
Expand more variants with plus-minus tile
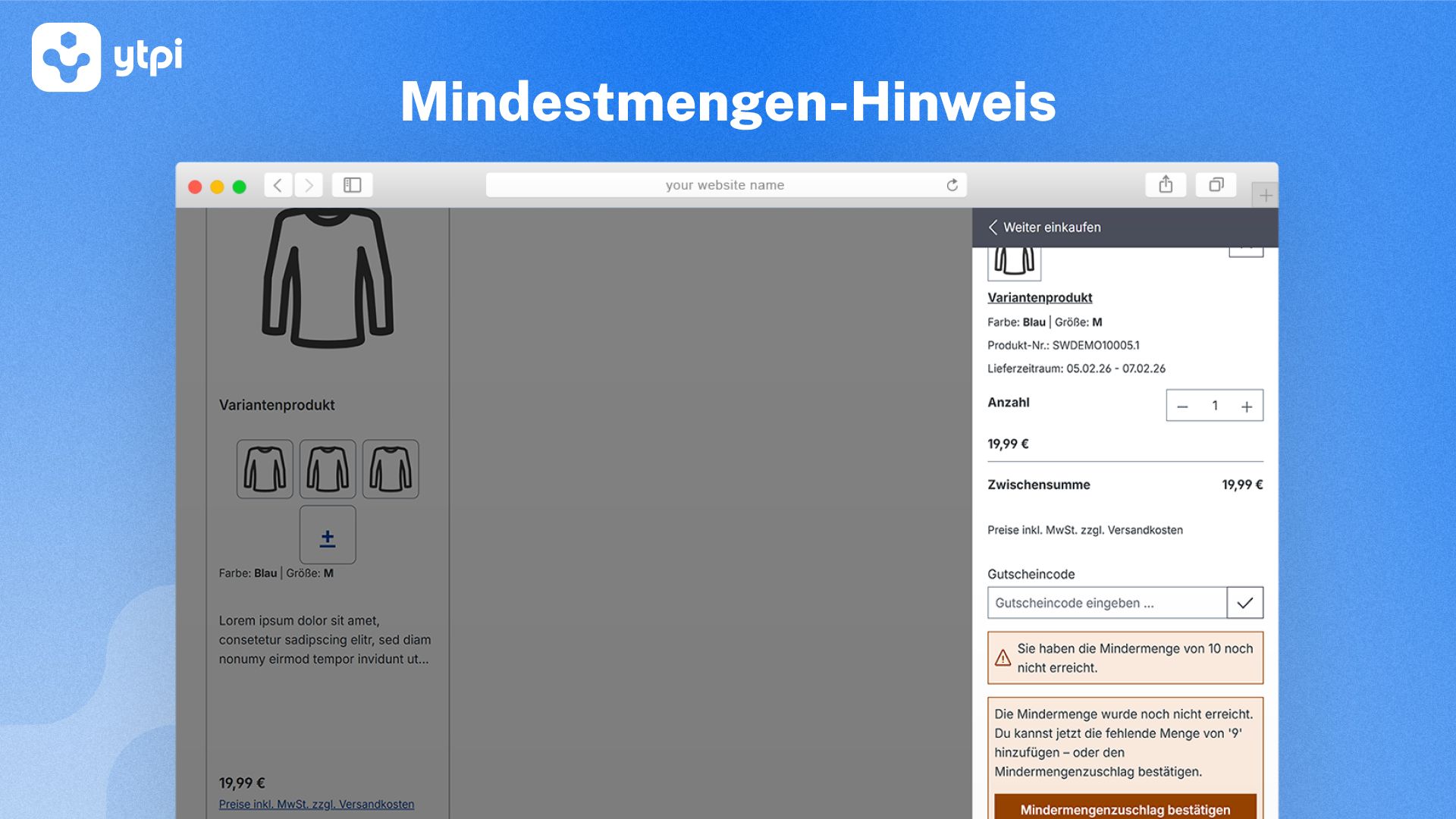pos(328,535)
